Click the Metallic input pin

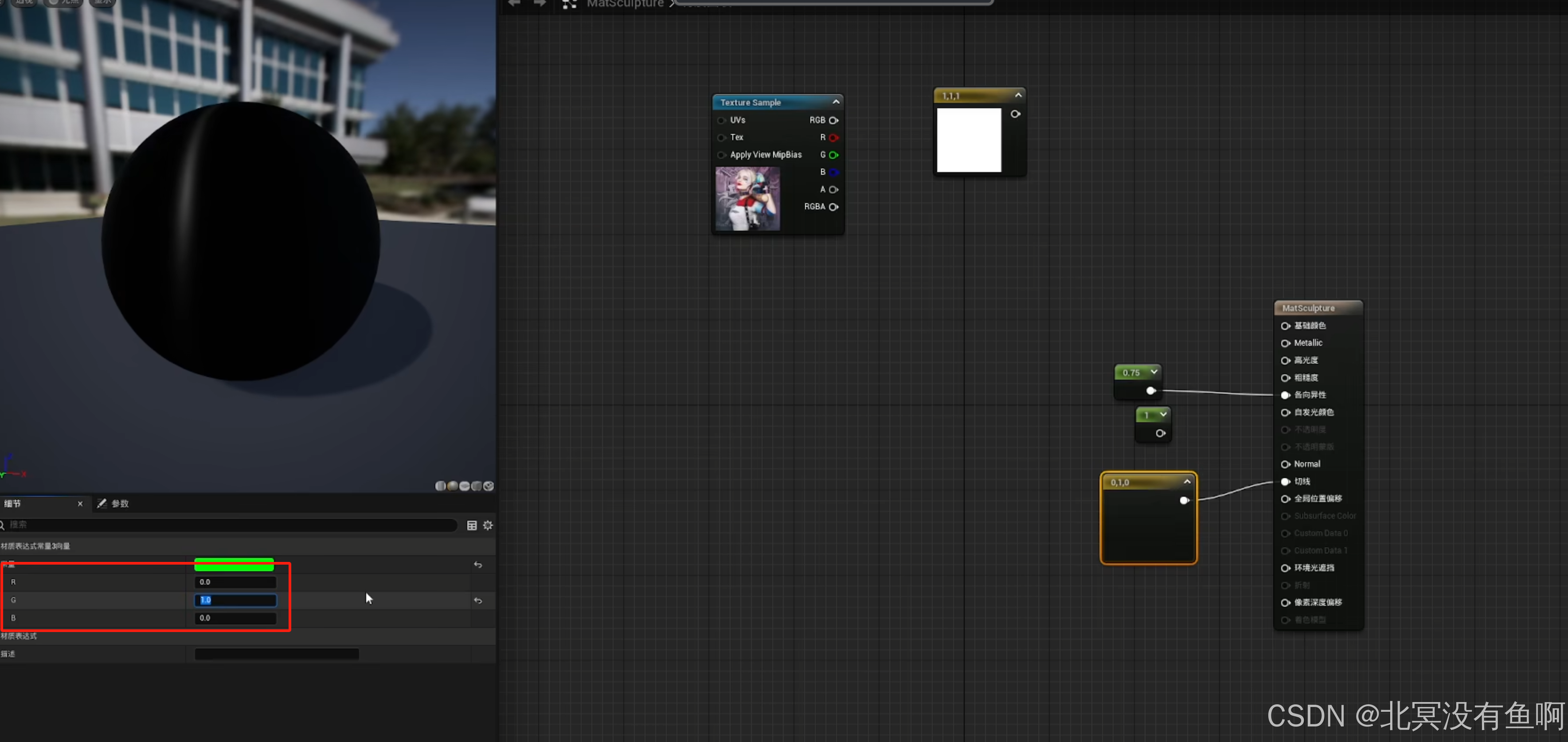tap(1285, 343)
